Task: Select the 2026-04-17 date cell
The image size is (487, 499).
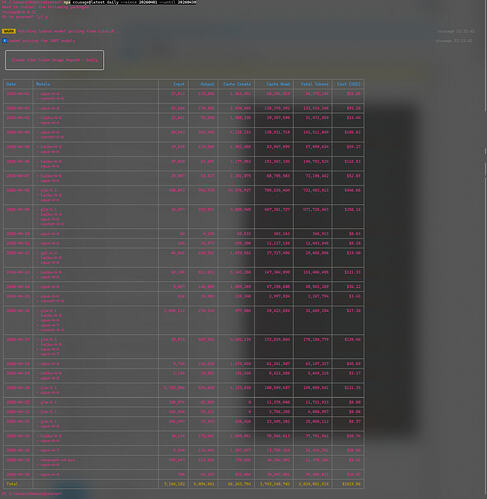Action: pos(18,340)
